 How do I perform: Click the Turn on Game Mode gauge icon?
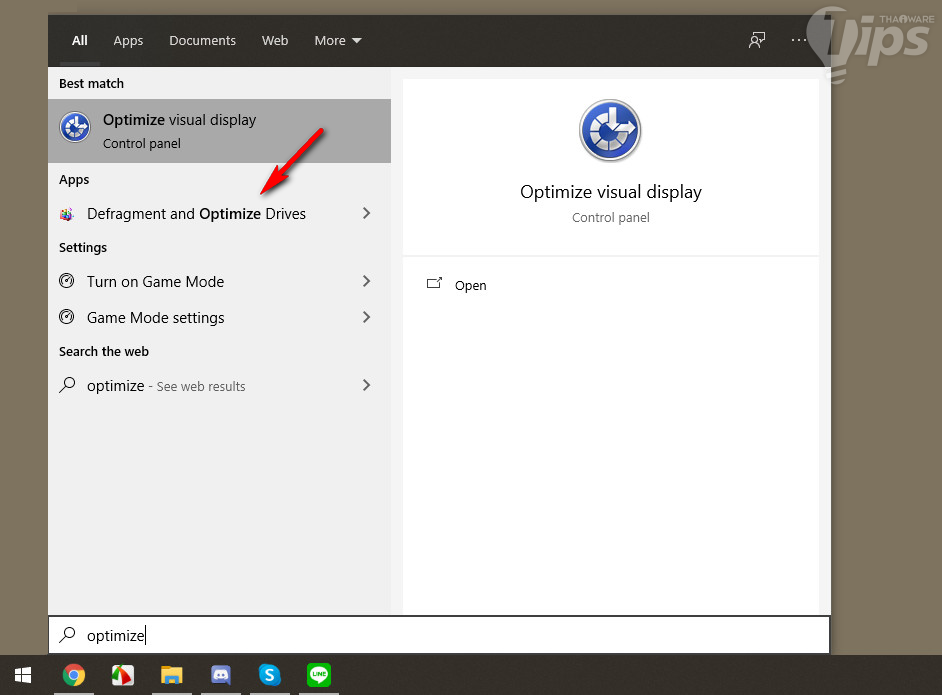[67, 281]
